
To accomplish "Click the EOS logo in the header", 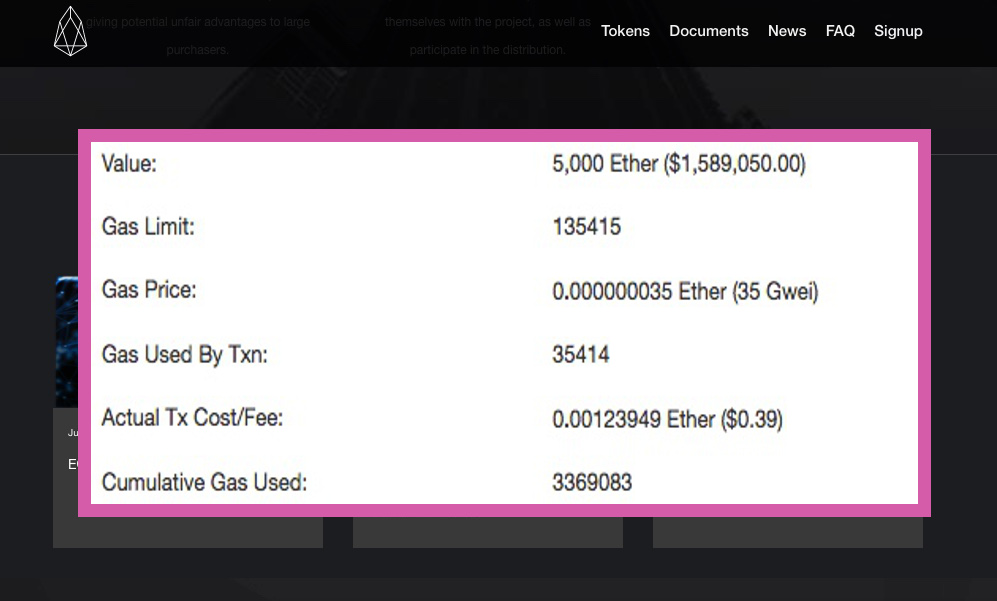I will point(71,31).
